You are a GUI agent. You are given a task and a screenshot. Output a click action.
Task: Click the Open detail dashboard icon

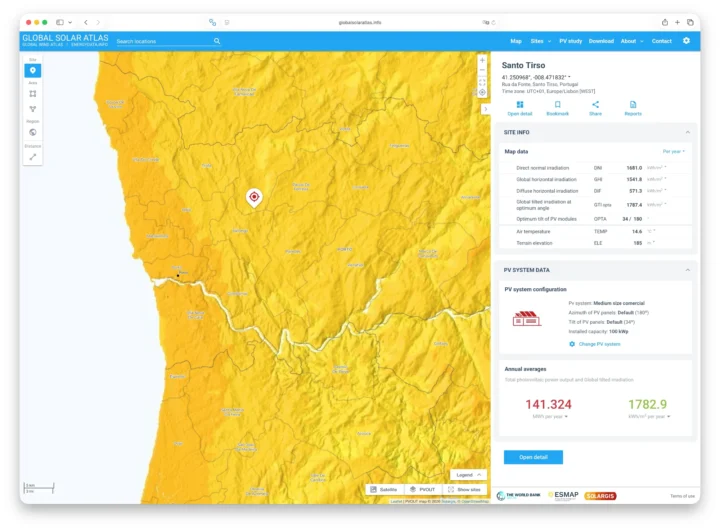(520, 108)
